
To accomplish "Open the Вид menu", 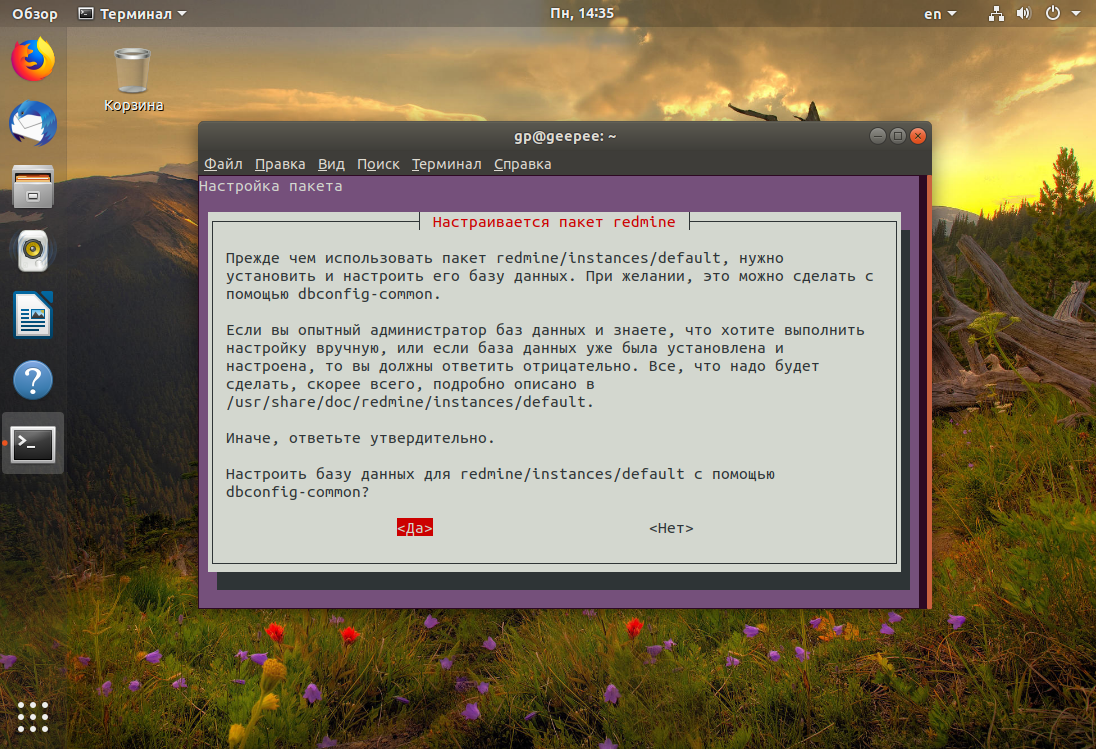I will coord(331,163).
